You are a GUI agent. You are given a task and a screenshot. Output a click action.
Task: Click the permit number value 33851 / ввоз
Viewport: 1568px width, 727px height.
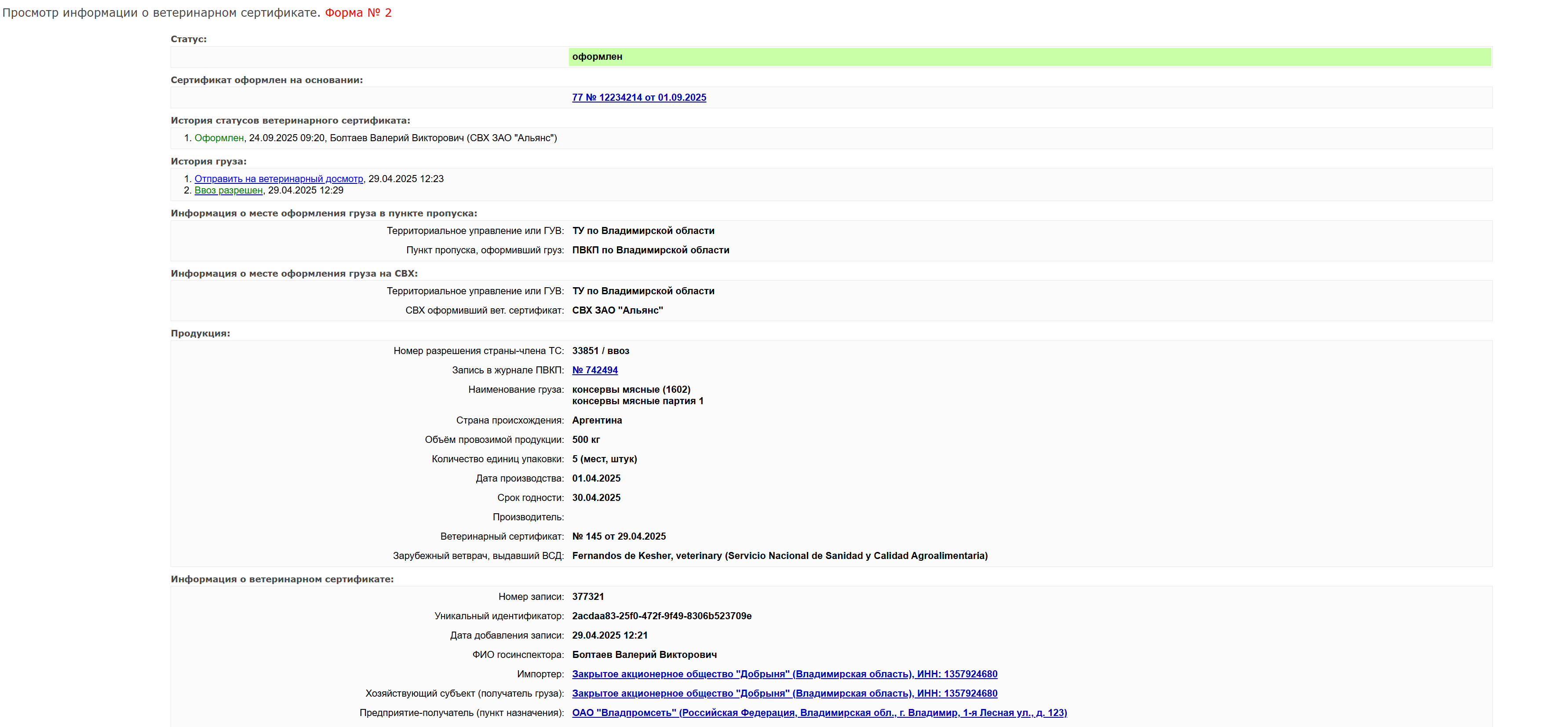(600, 351)
